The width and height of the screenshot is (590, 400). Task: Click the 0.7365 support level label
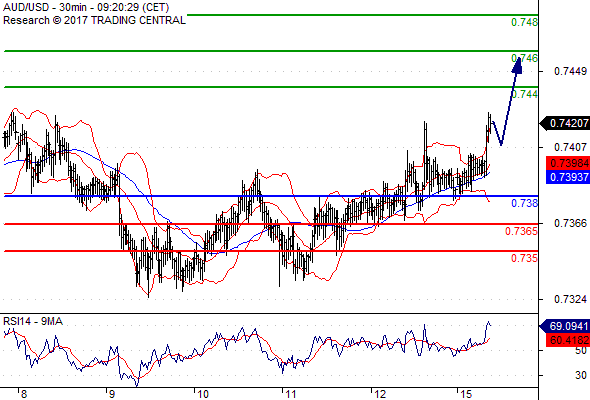pyautogui.click(x=521, y=231)
